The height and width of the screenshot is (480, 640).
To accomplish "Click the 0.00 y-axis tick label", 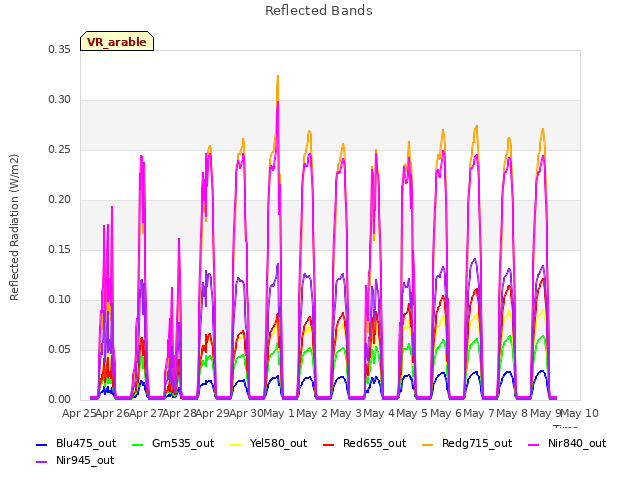I will tap(59, 400).
